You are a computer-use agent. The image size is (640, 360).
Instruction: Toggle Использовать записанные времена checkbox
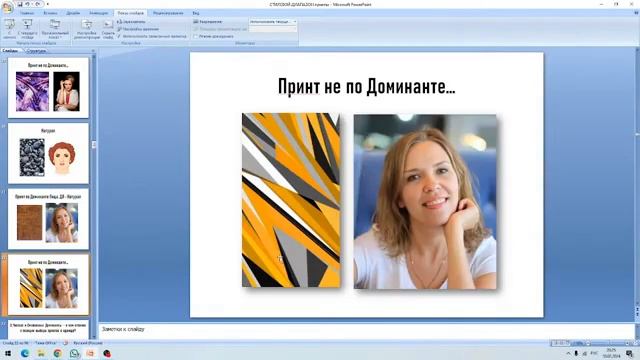click(x=152, y=36)
